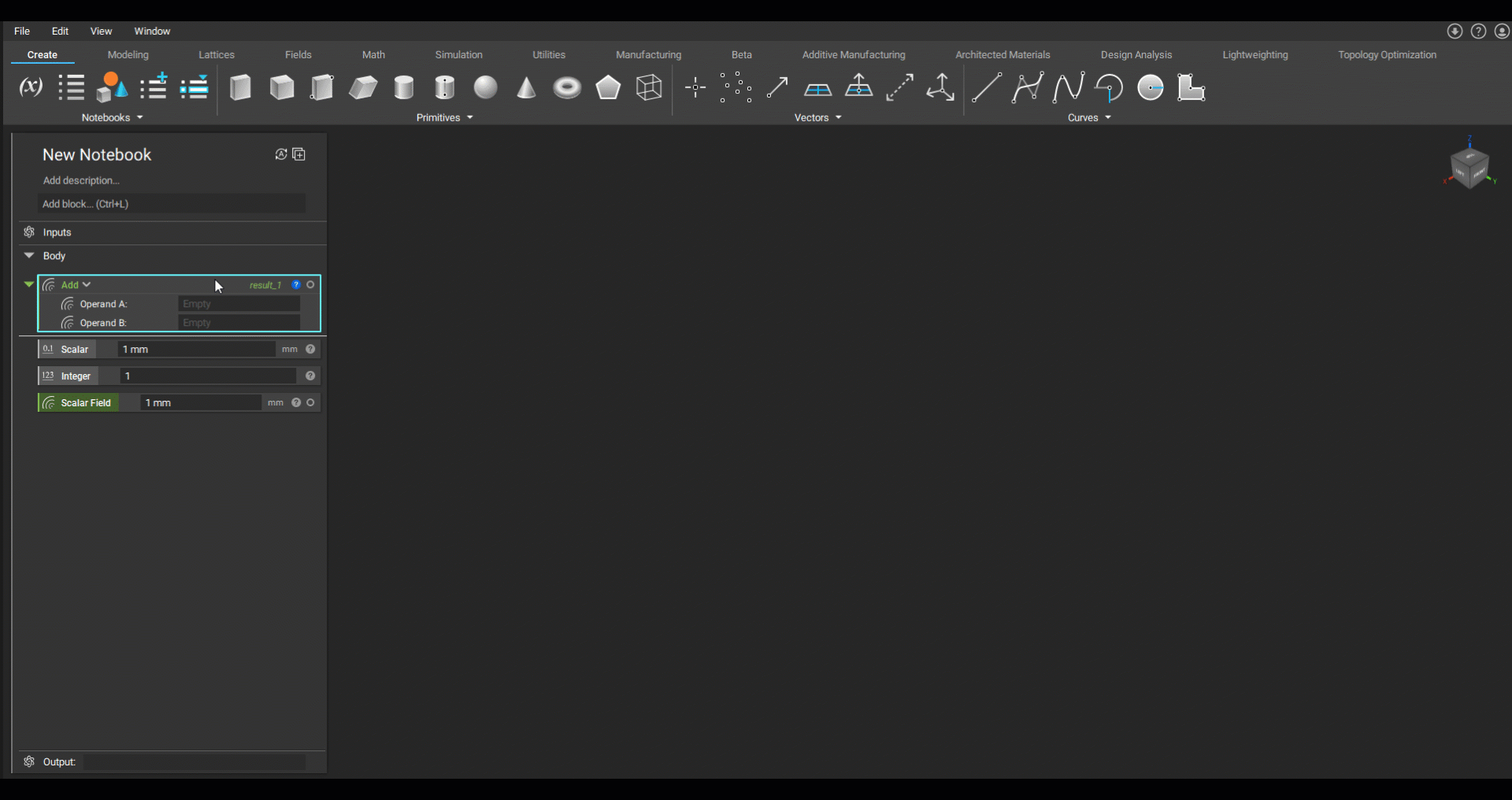The height and width of the screenshot is (800, 1512).
Task: Select the flat Plane tool icon
Action: [818, 89]
